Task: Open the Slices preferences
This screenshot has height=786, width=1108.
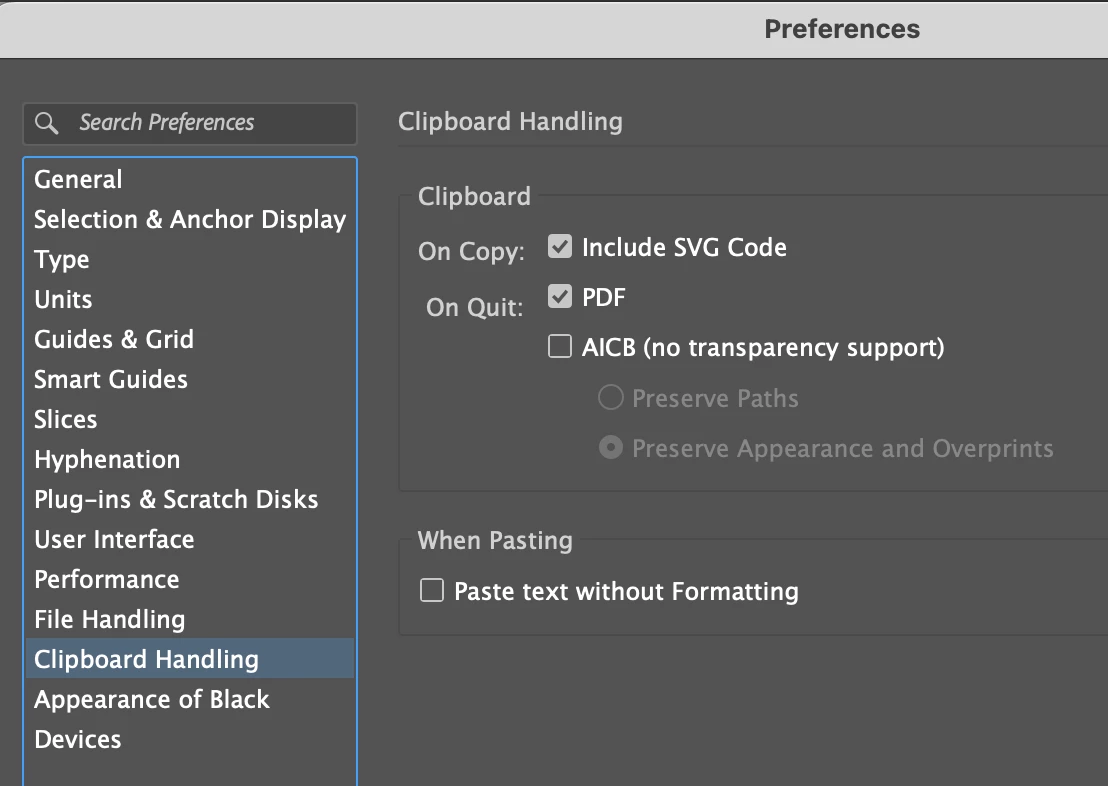Action: click(x=66, y=420)
